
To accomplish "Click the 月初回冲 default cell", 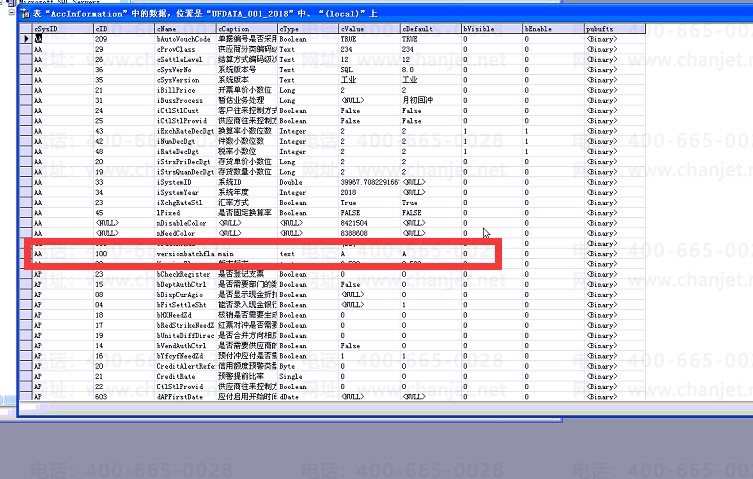I will tap(431, 100).
